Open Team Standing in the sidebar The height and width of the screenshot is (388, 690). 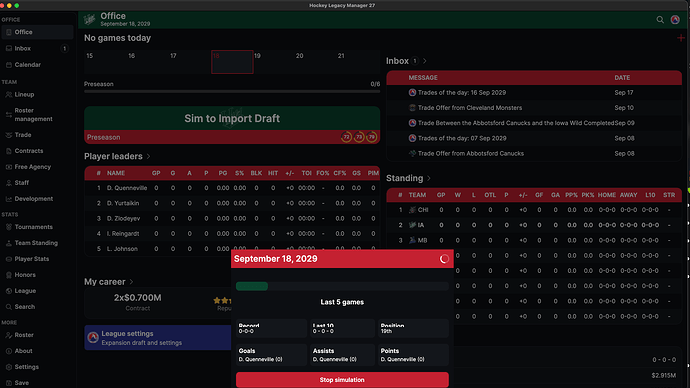(x=37, y=243)
